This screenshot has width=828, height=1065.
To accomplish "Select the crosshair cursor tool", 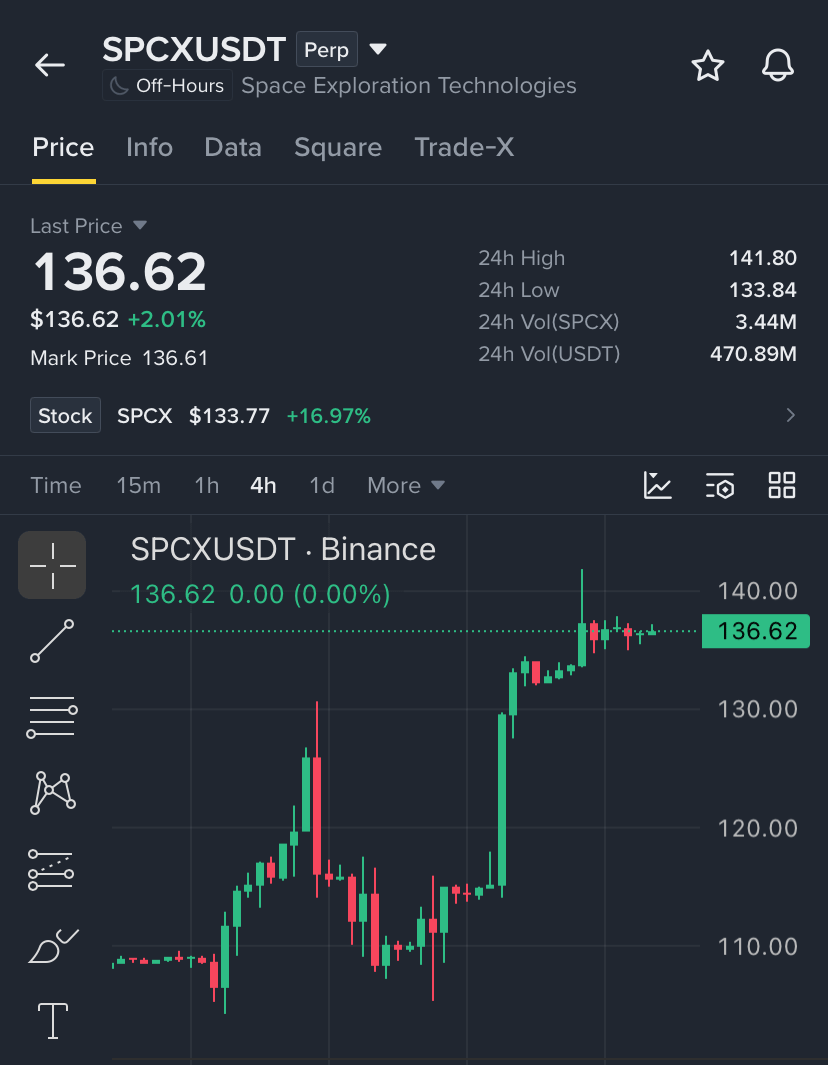I will click(52, 565).
